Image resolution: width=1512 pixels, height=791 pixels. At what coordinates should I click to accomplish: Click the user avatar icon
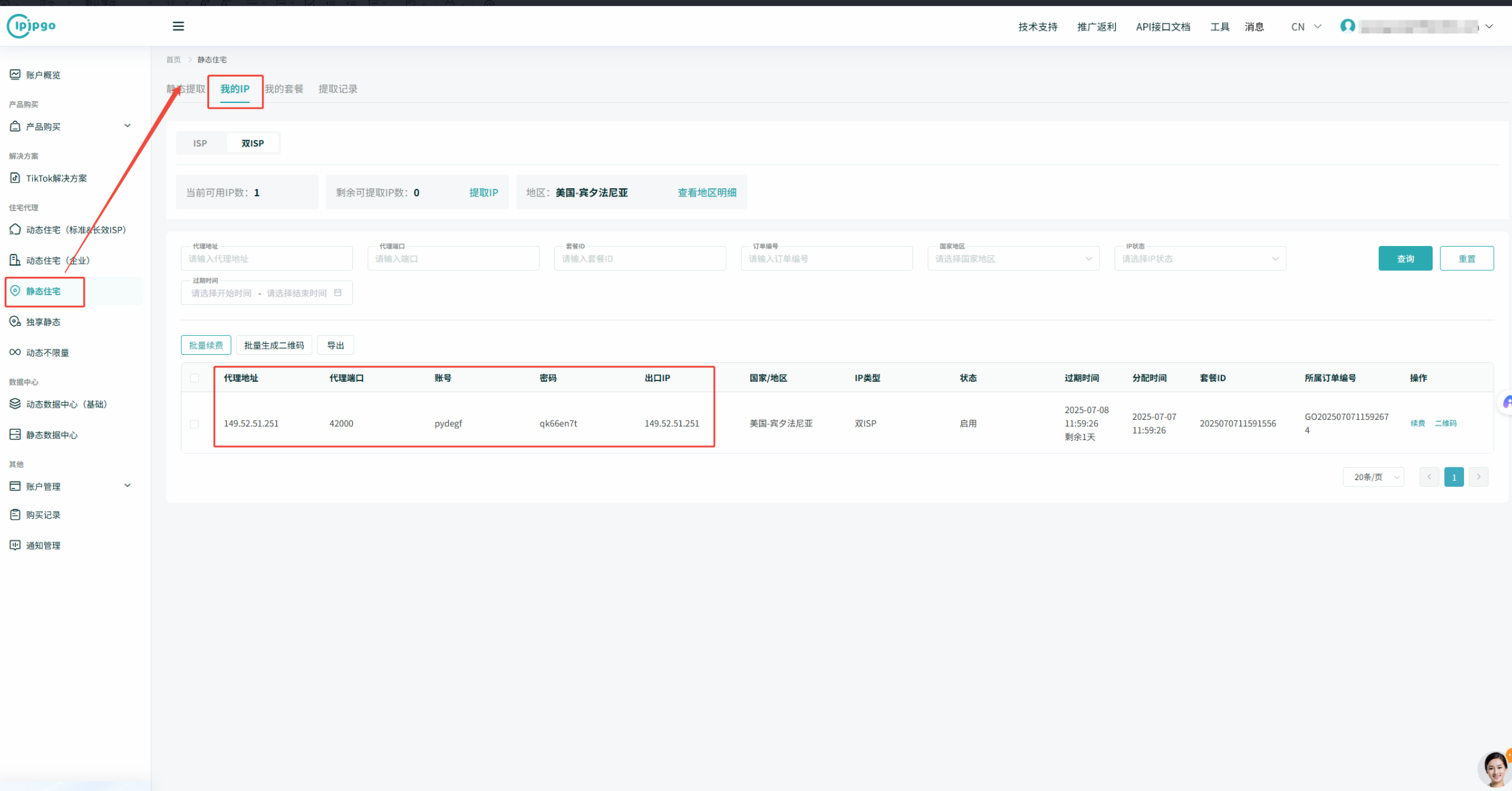click(x=1347, y=26)
